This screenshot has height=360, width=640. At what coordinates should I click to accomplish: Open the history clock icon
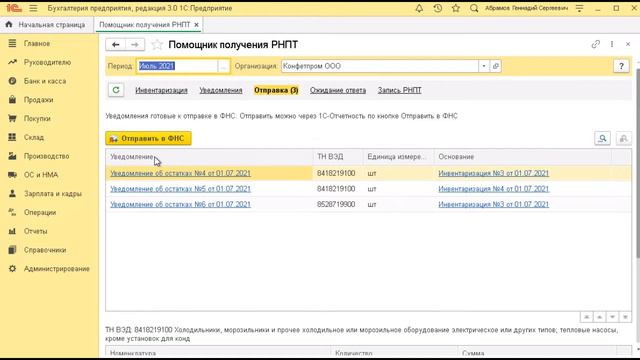[x=438, y=8]
